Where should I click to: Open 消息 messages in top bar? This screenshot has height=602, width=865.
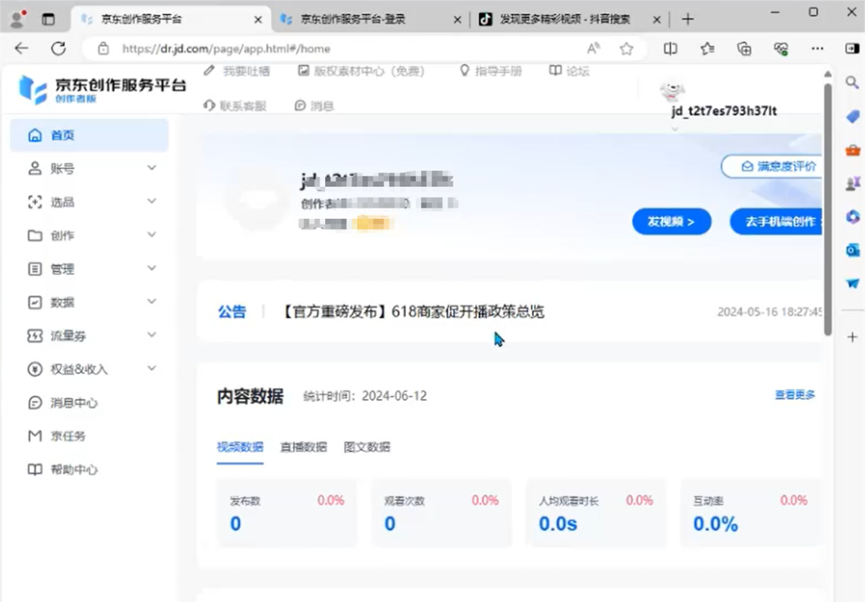tap(314, 105)
